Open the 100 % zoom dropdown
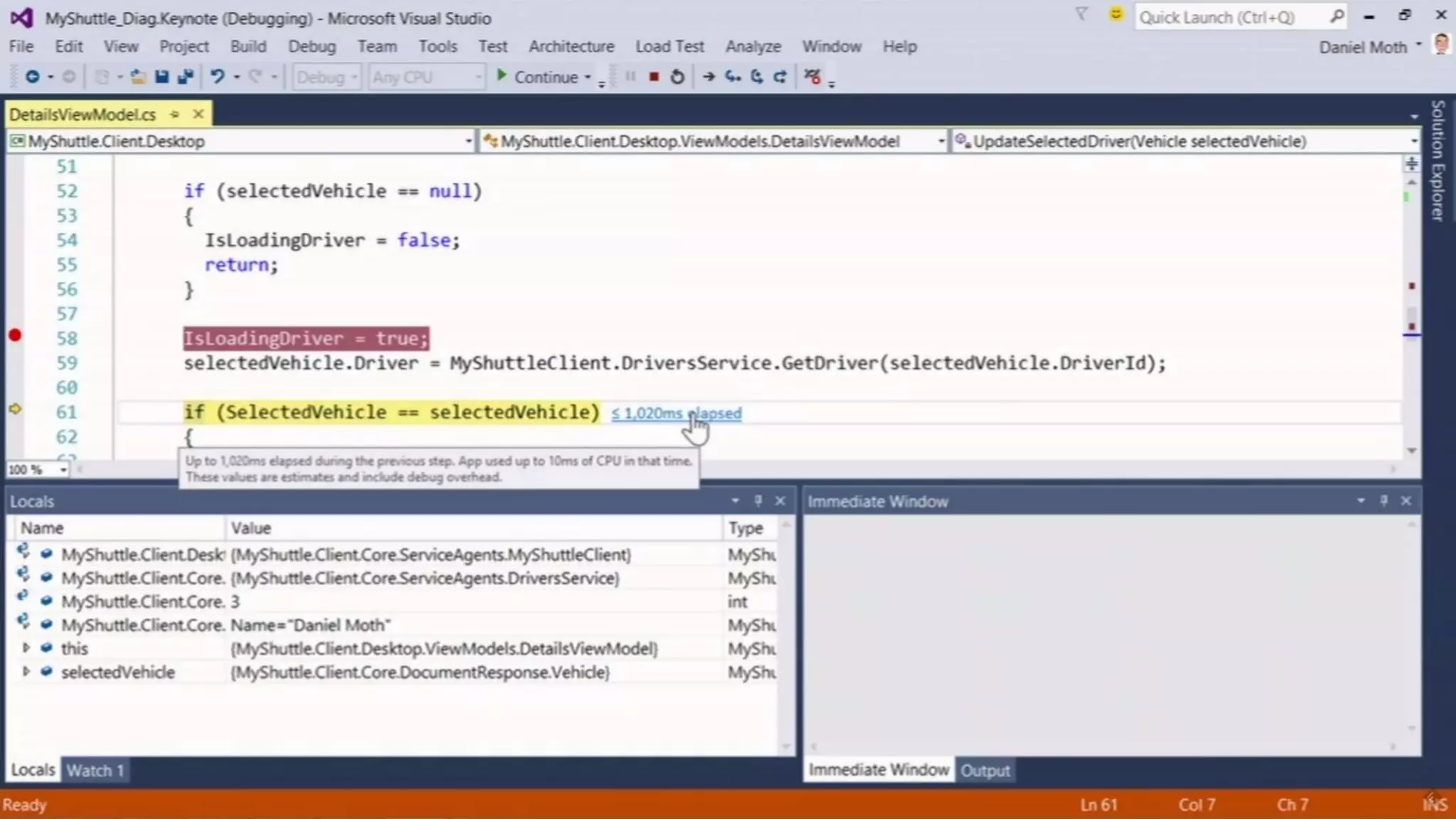Screen dimensions: 1456x819 pyautogui.click(x=63, y=470)
